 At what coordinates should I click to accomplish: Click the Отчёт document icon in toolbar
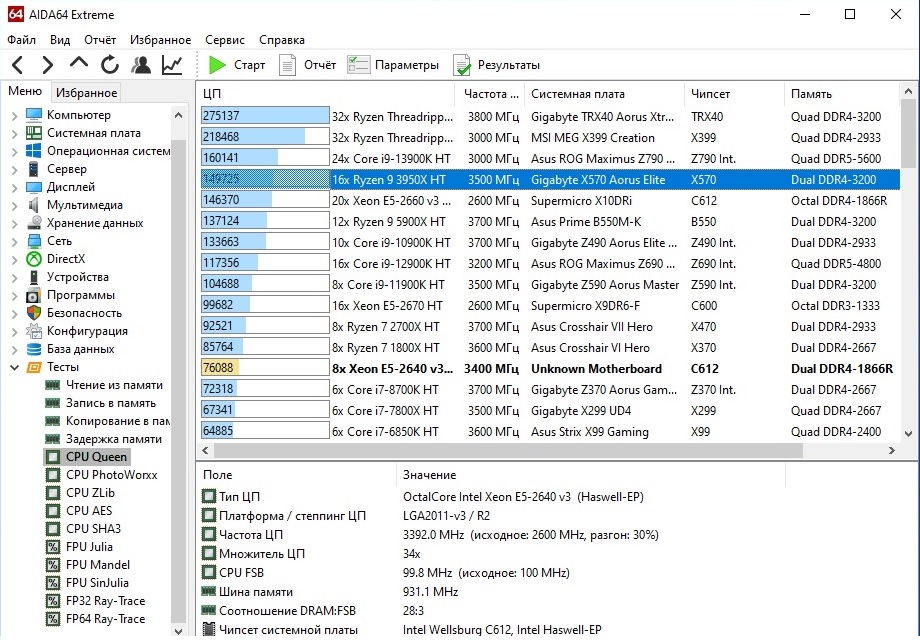point(287,65)
